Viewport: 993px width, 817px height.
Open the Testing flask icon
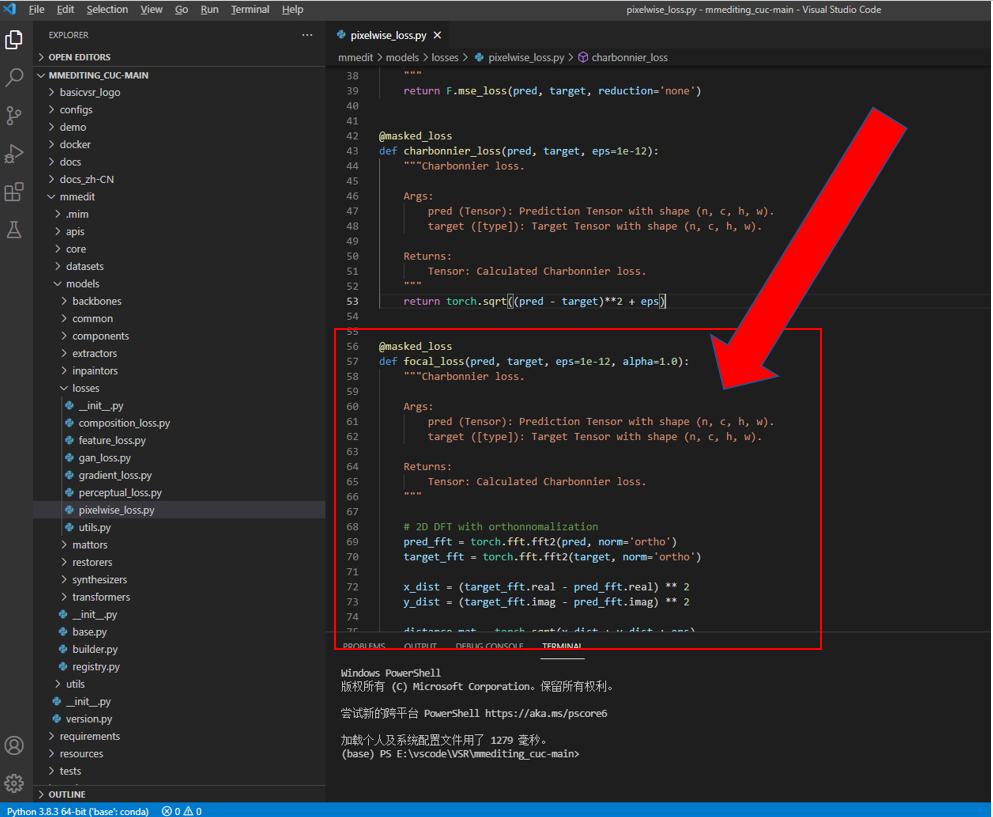coord(14,229)
